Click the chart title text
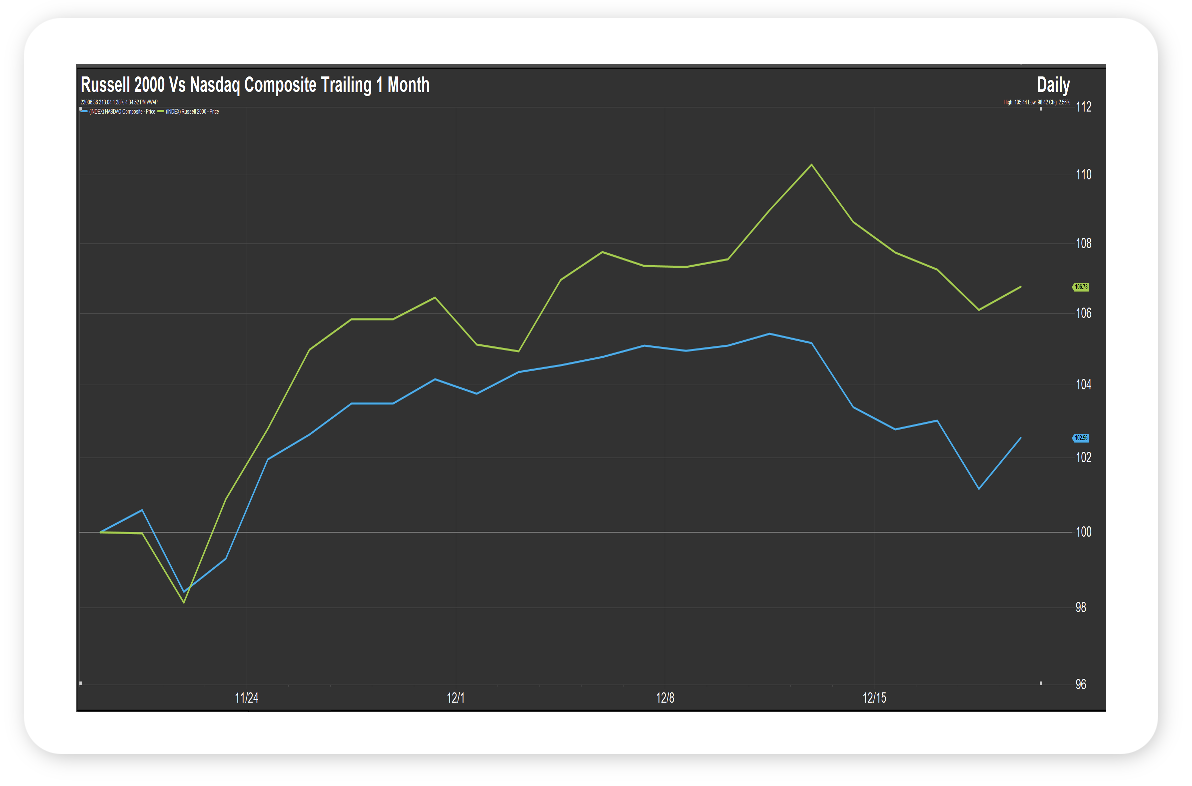Viewport: 1192px width, 786px height. pos(255,85)
